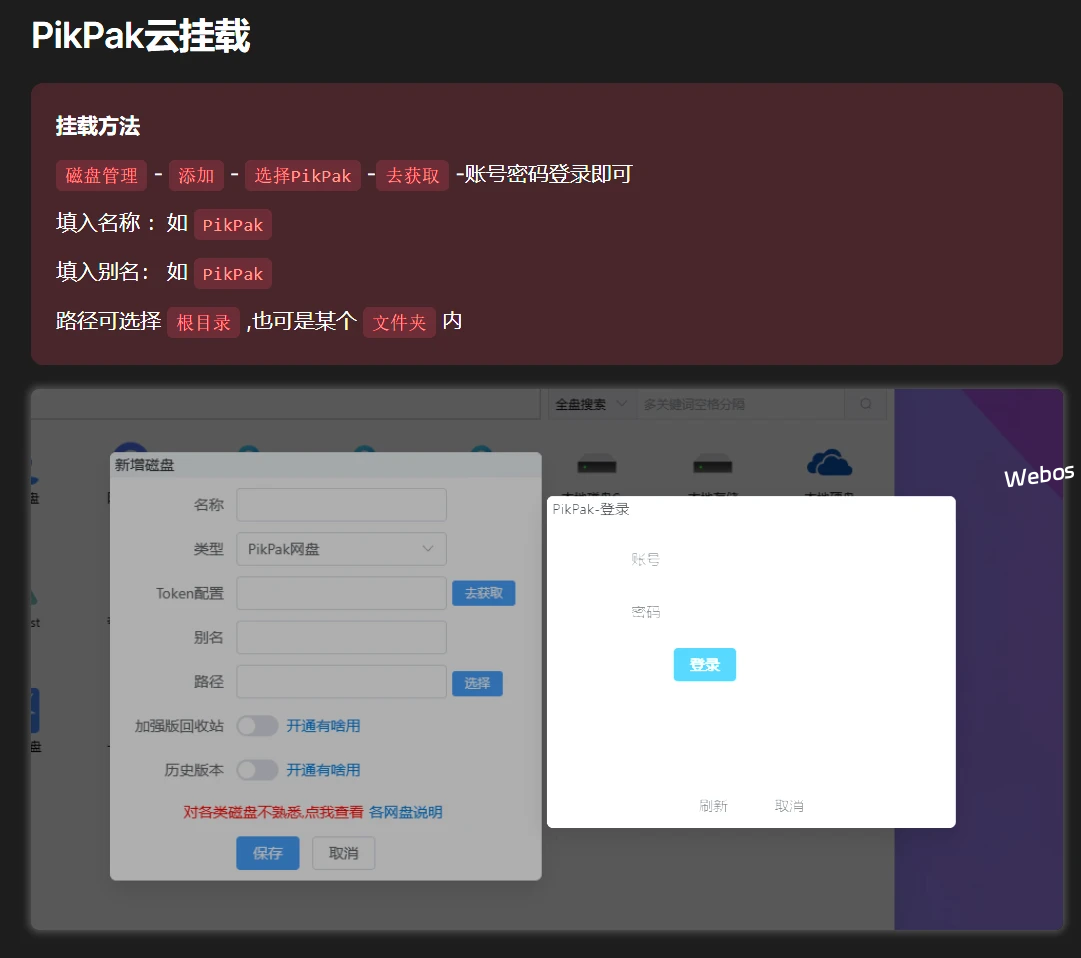1081x958 pixels.
Task: Open the 本地硬盘 cloud drive icon
Action: click(830, 463)
